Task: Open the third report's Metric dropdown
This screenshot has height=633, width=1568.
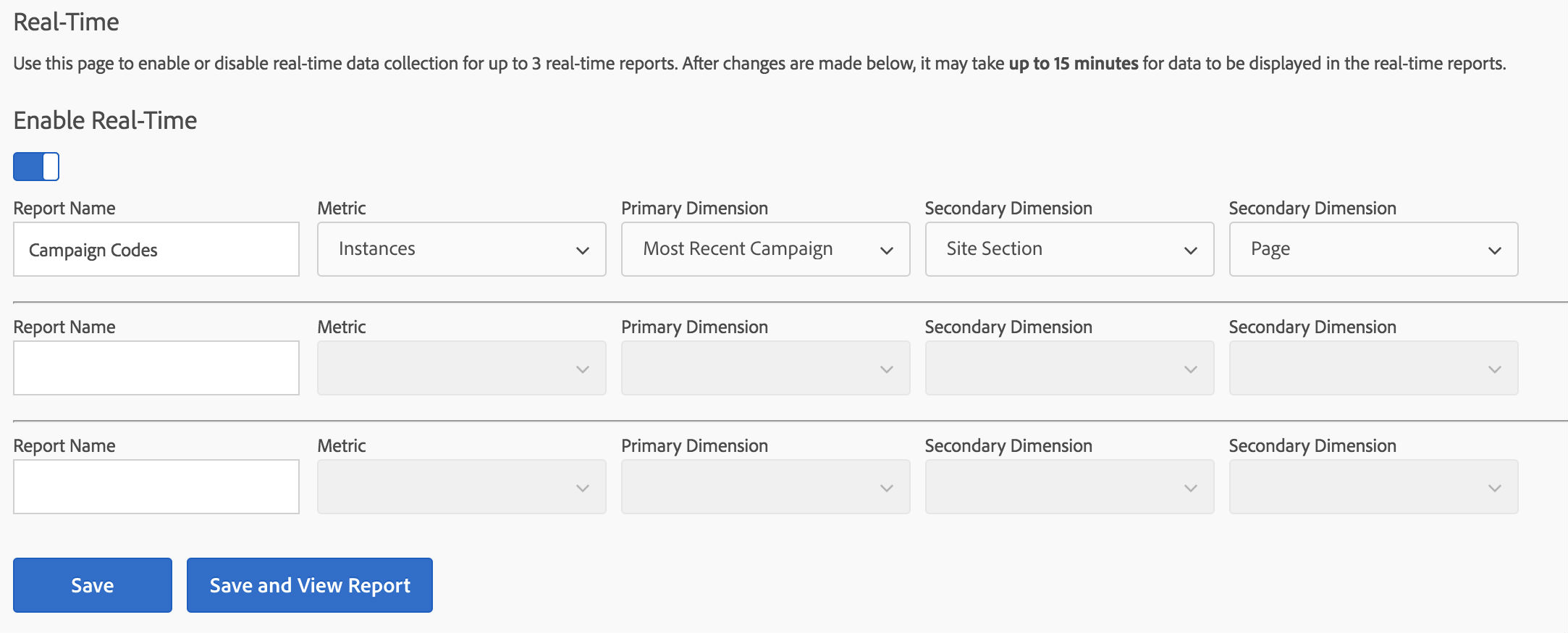Action: [x=462, y=487]
